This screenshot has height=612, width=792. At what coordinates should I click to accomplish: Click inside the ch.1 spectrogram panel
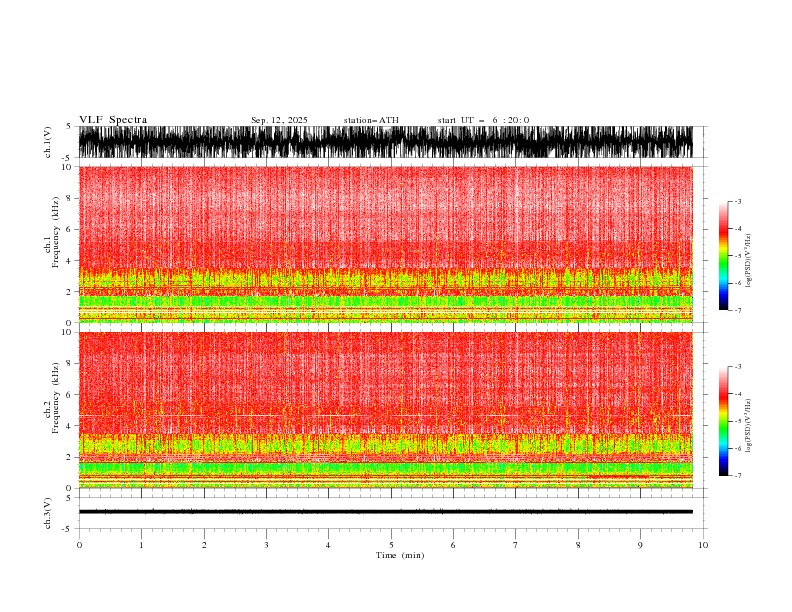click(385, 244)
